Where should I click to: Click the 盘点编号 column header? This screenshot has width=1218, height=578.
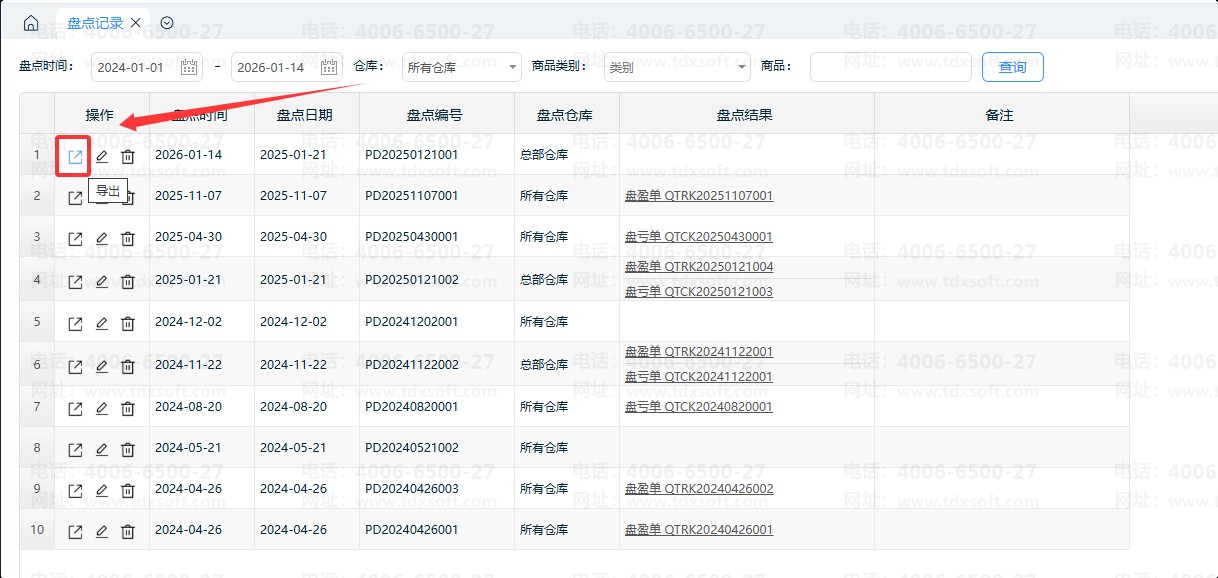[436, 115]
